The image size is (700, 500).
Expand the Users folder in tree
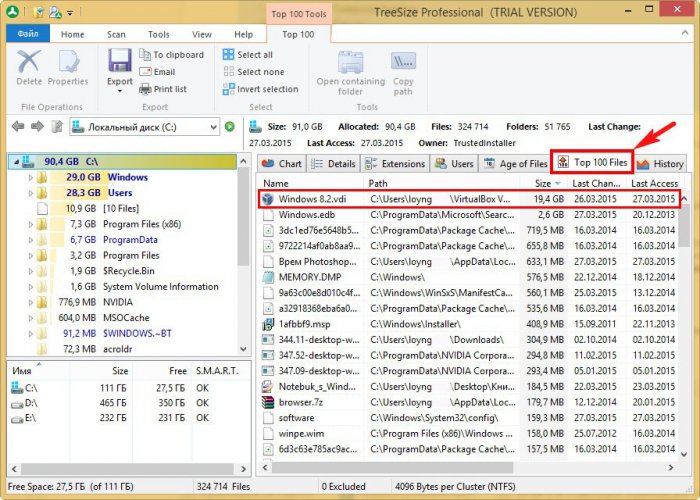click(x=30, y=192)
